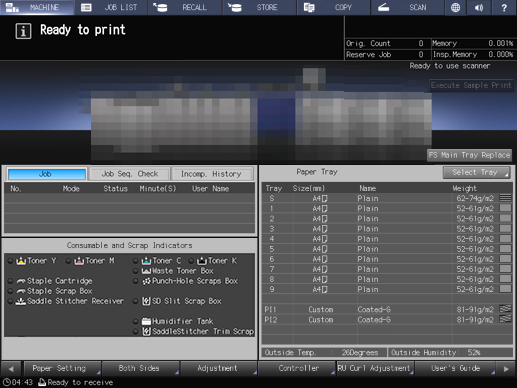Click the Toner Y indicator icon
Image resolution: width=517 pixels, height=388 pixels.
point(21,261)
